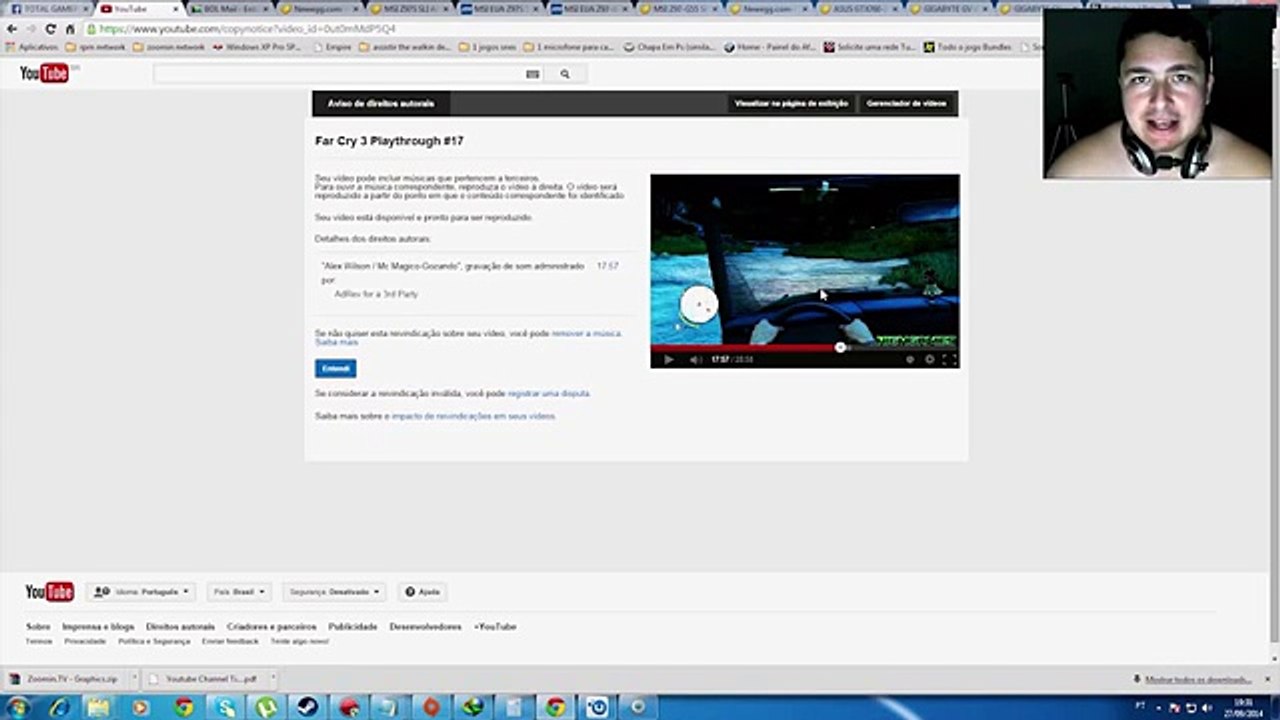Image resolution: width=1280 pixels, height=720 pixels.
Task: Click the 'Sobre' footer link
Action: click(x=38, y=627)
